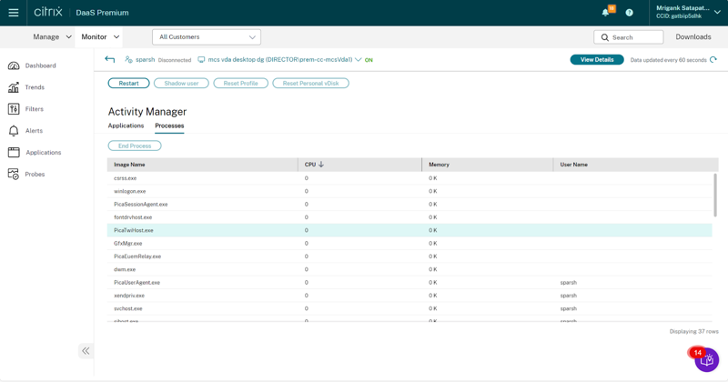Image resolution: width=728 pixels, height=382 pixels.
Task: Click the Trends chart icon
Action: point(13,87)
